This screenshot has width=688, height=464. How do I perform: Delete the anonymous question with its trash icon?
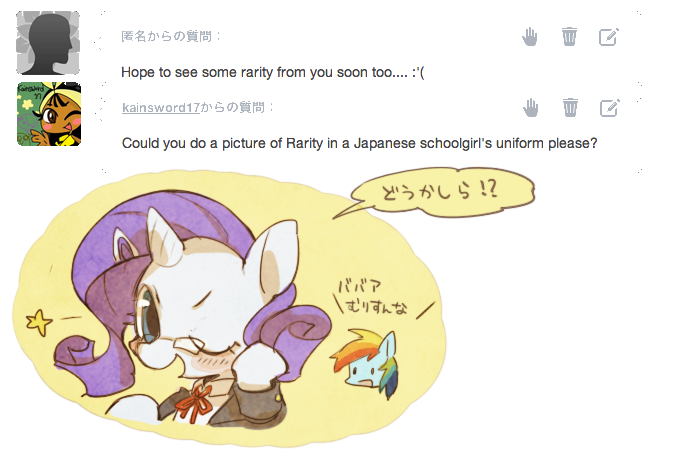point(569,36)
